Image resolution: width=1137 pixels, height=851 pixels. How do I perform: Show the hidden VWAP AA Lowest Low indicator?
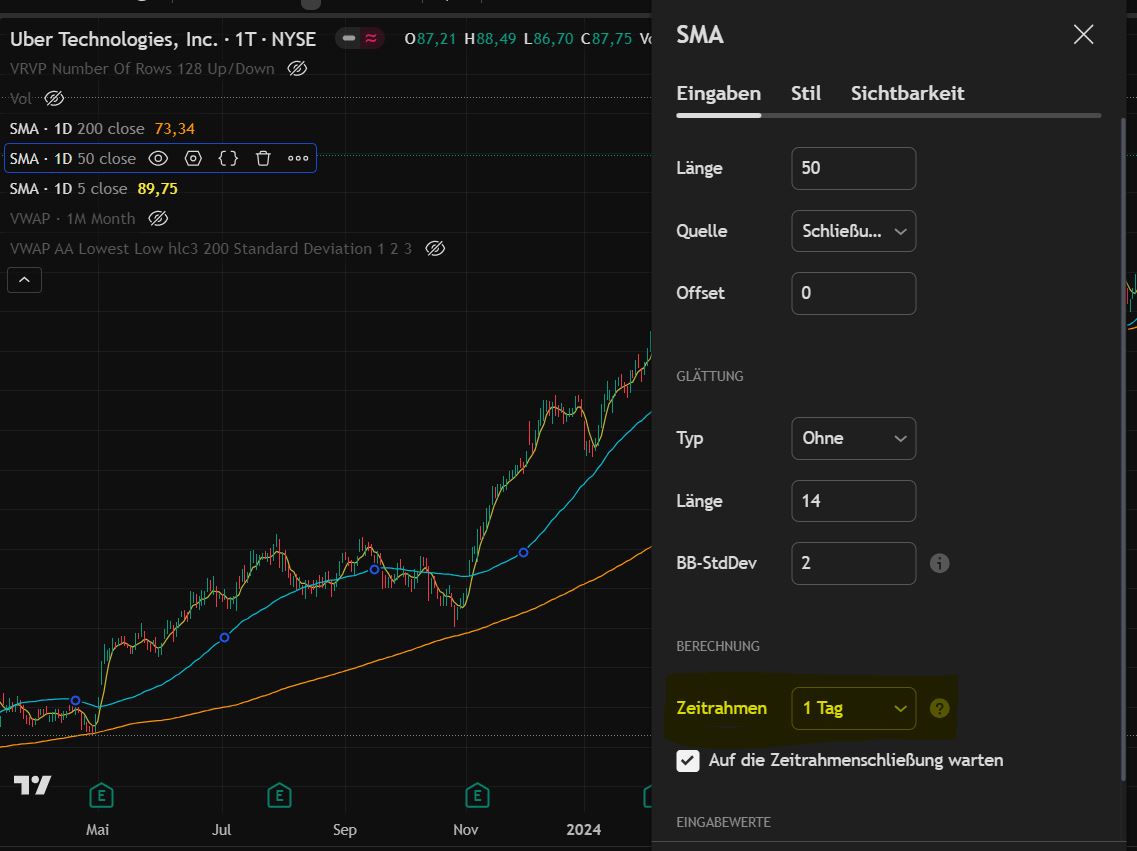point(435,248)
